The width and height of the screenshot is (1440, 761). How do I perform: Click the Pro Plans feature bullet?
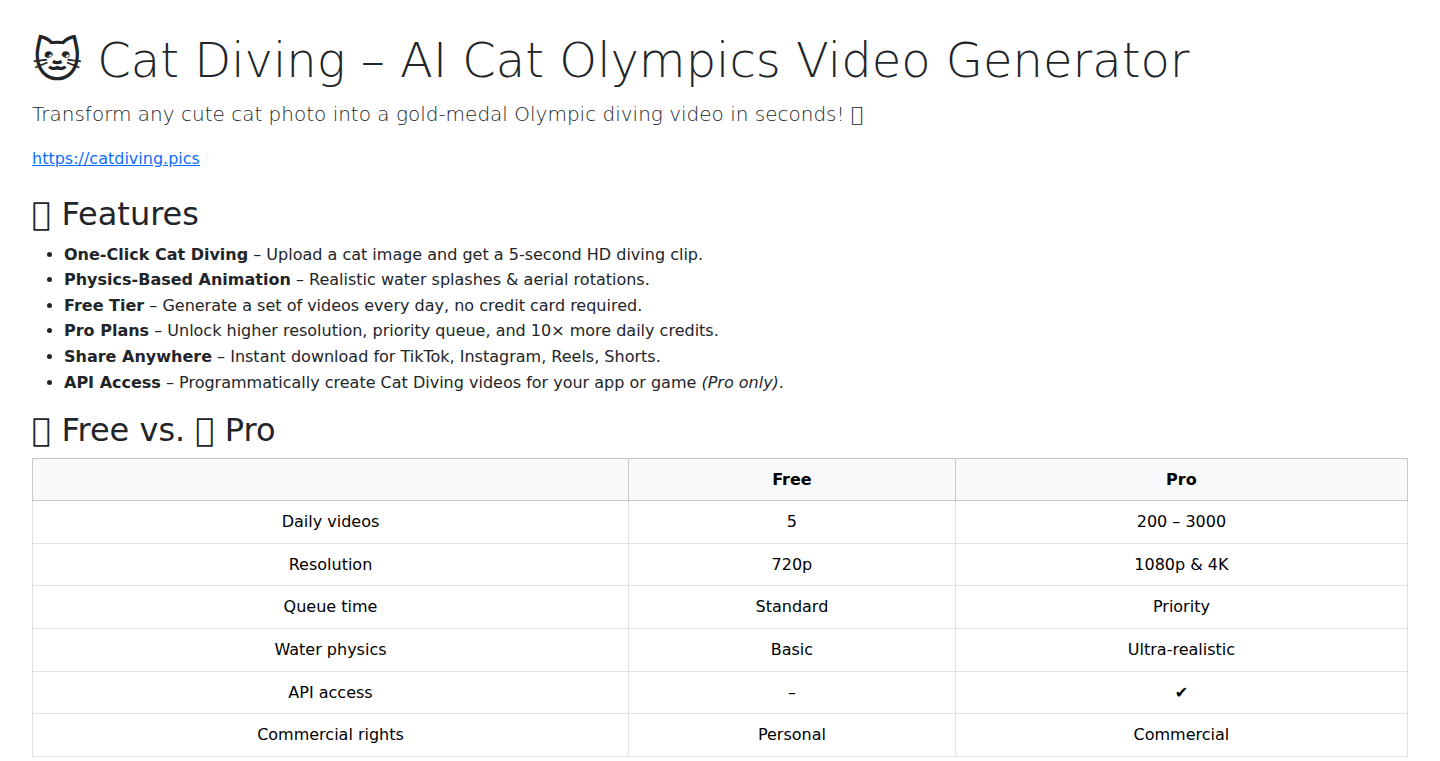[x=391, y=330]
